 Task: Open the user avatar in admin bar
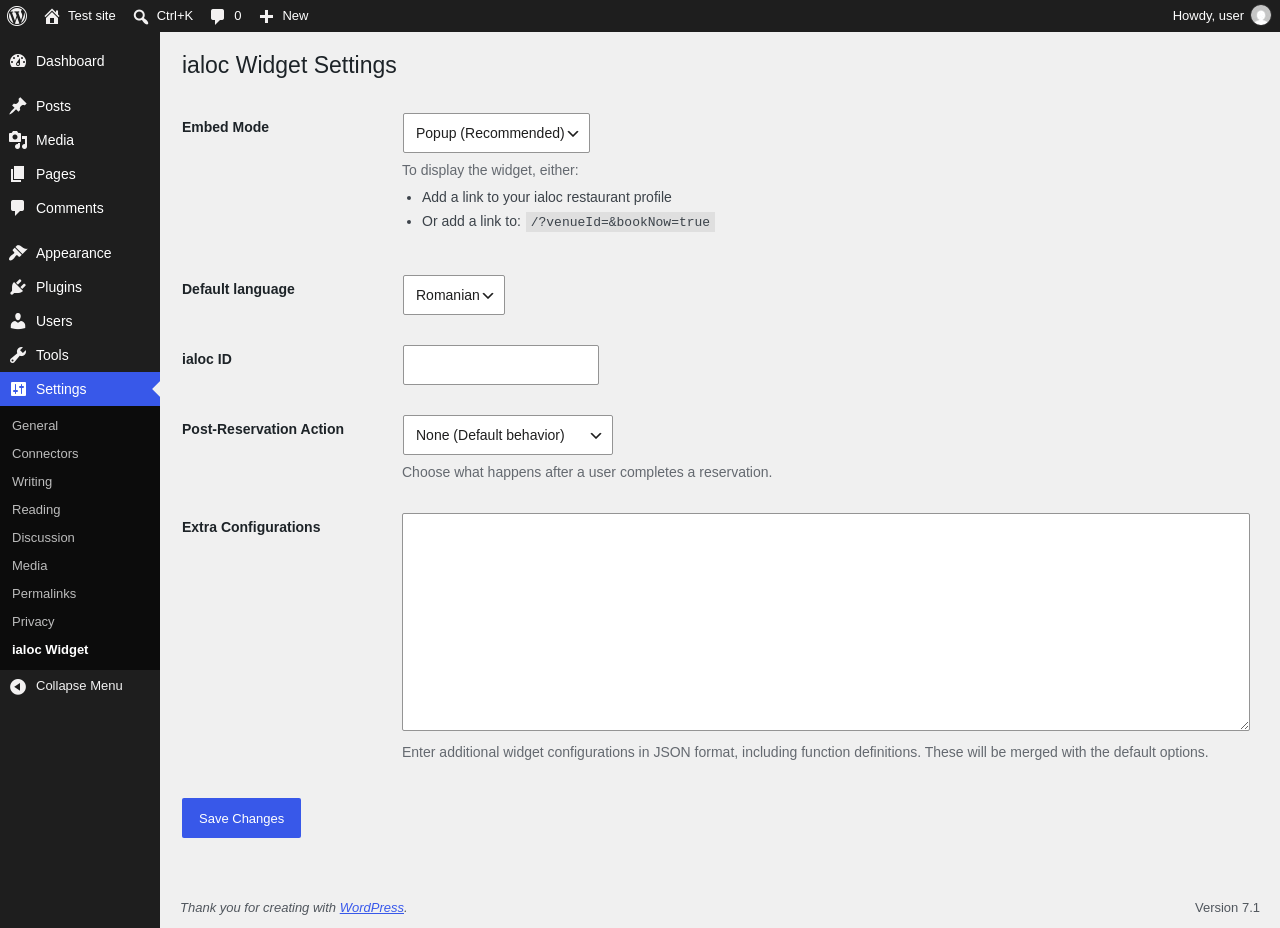pos(1261,16)
